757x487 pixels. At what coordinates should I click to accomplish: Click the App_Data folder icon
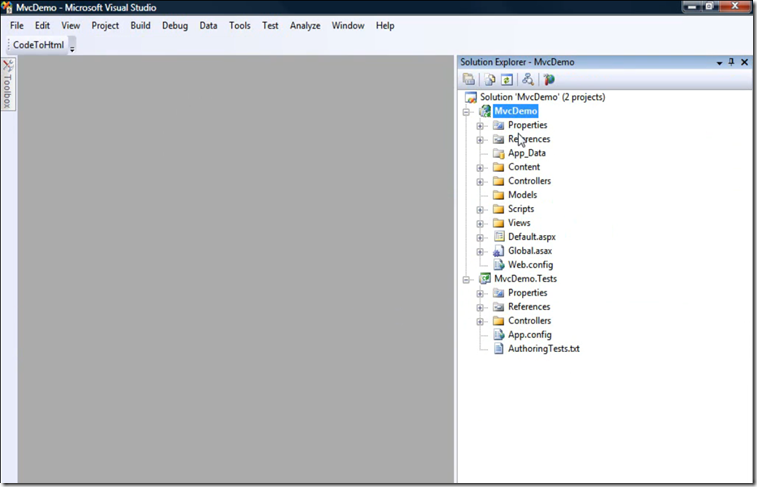(x=499, y=153)
